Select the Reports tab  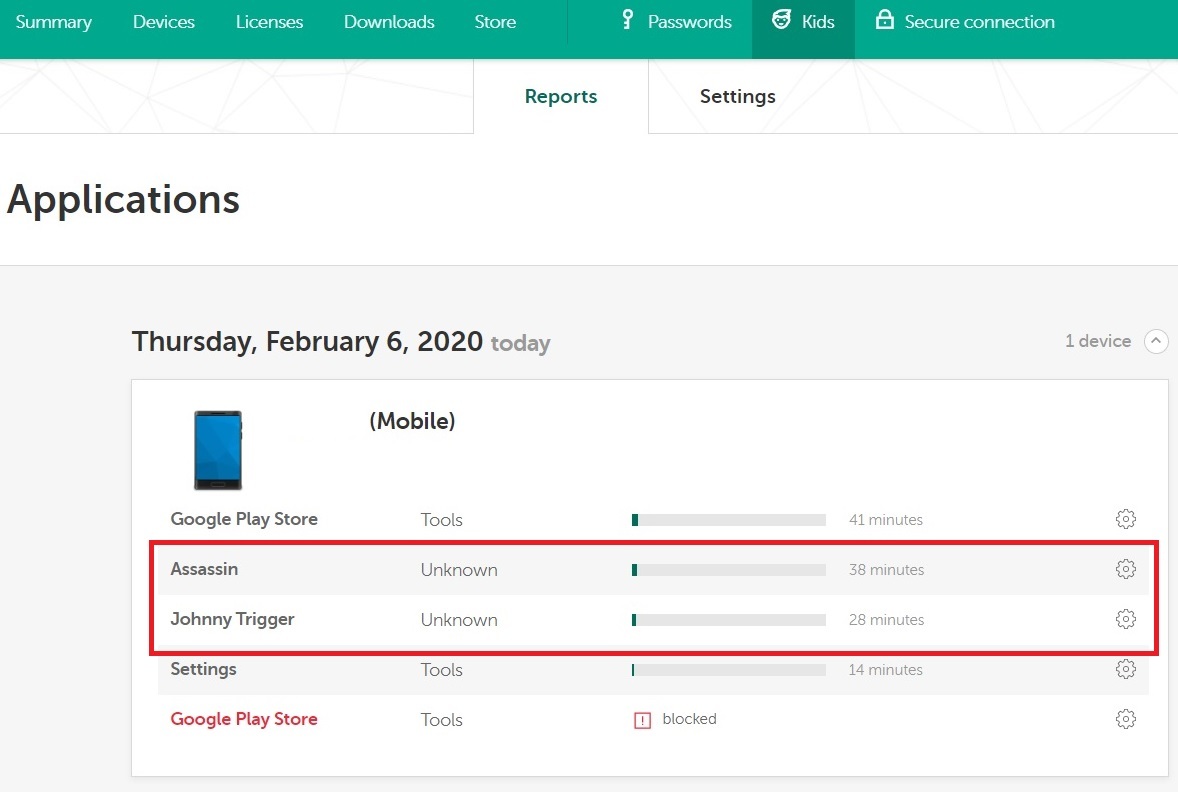click(x=560, y=97)
